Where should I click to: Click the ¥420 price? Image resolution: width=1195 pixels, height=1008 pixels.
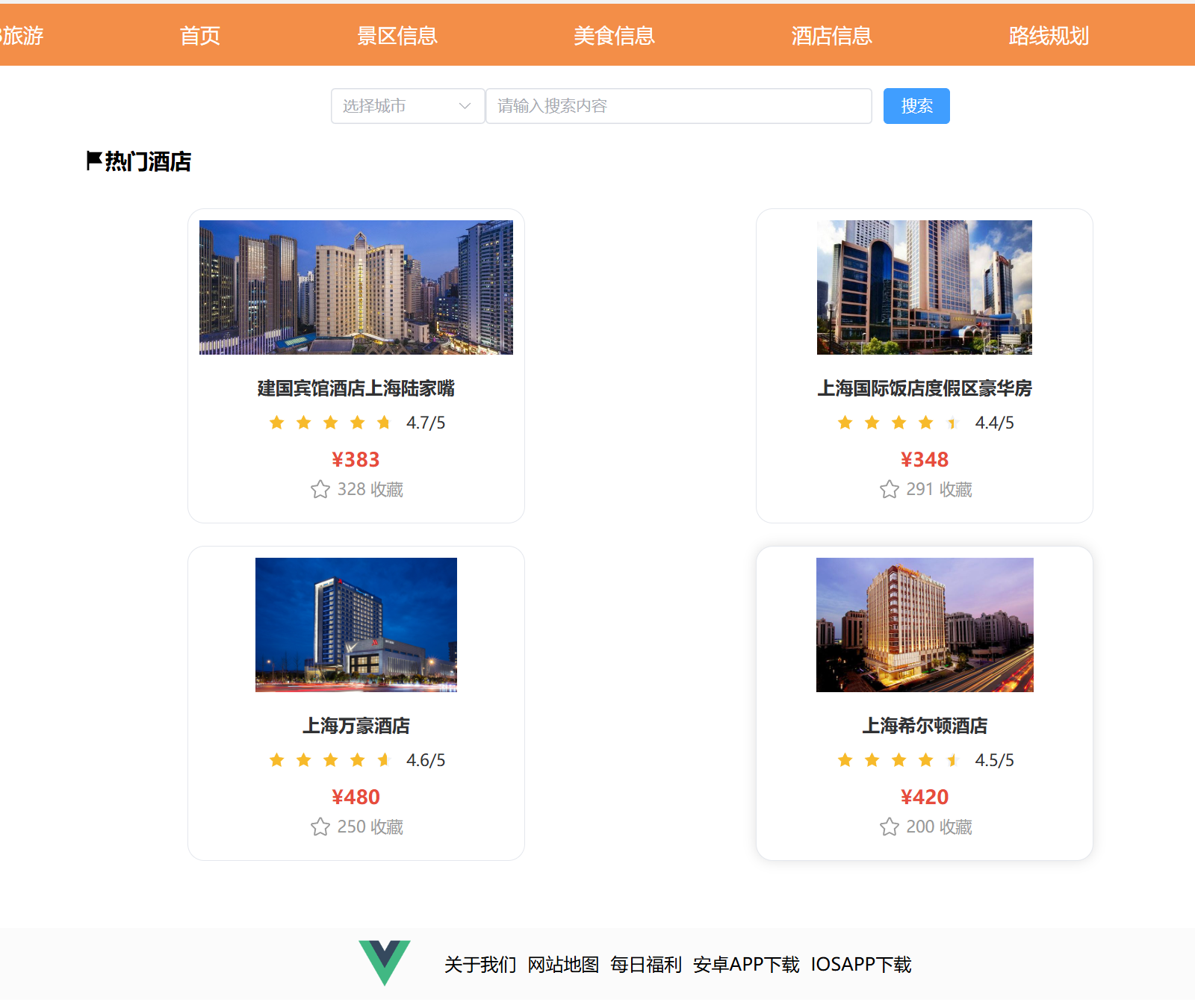coord(925,797)
